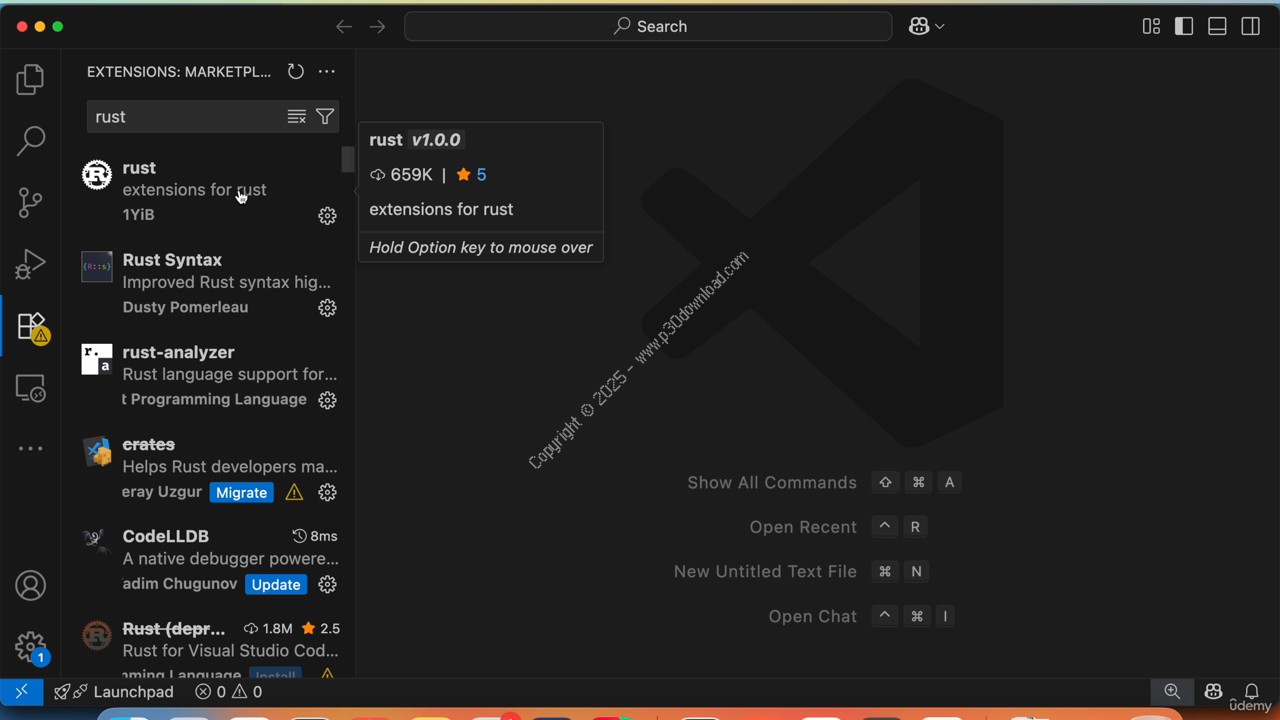Open the Manage gear in activity bar
This screenshot has height=720, width=1280.
[30, 648]
